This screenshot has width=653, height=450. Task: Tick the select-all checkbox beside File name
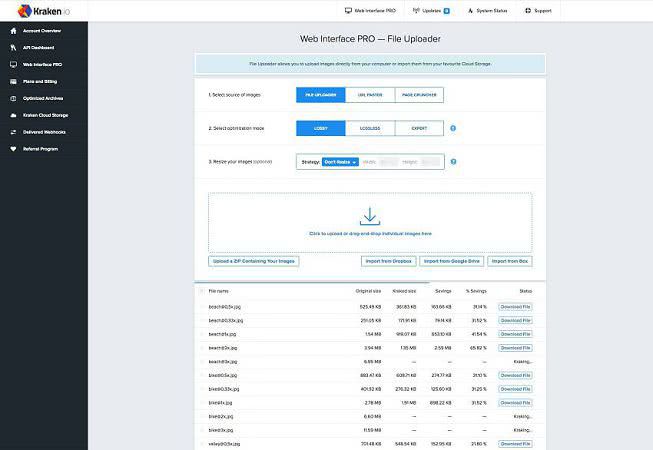[201, 291]
